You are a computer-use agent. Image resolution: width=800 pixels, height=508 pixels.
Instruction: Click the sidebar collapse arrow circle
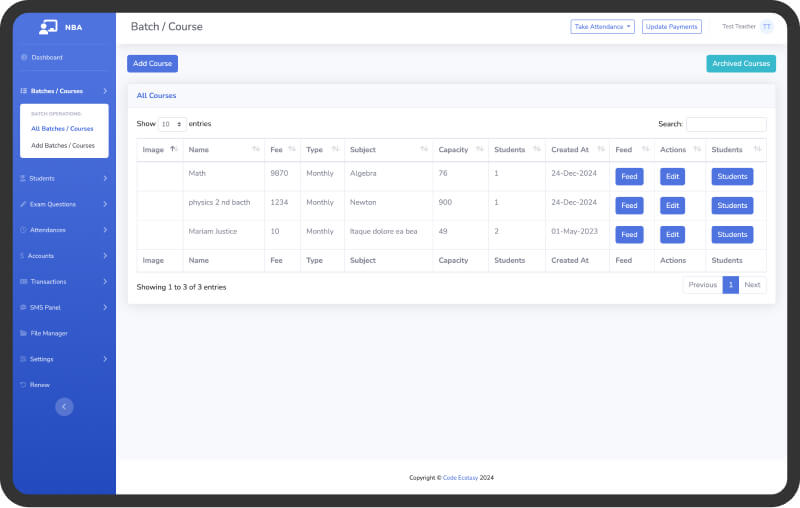64,406
